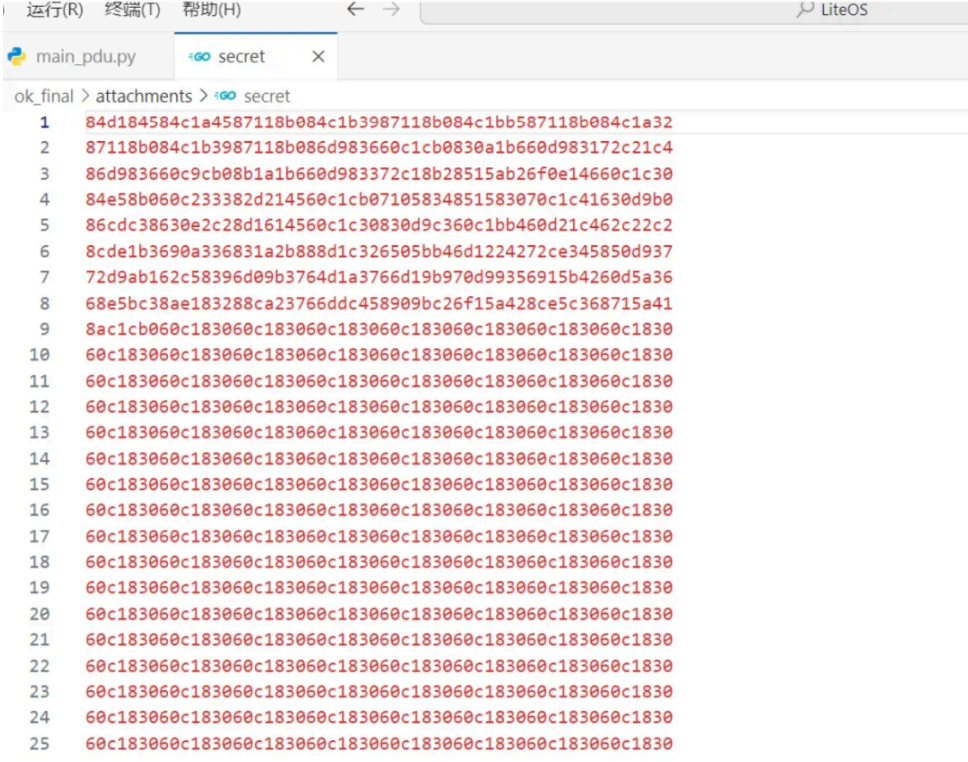Go forward with the right arrow
968x762 pixels.
coord(391,9)
